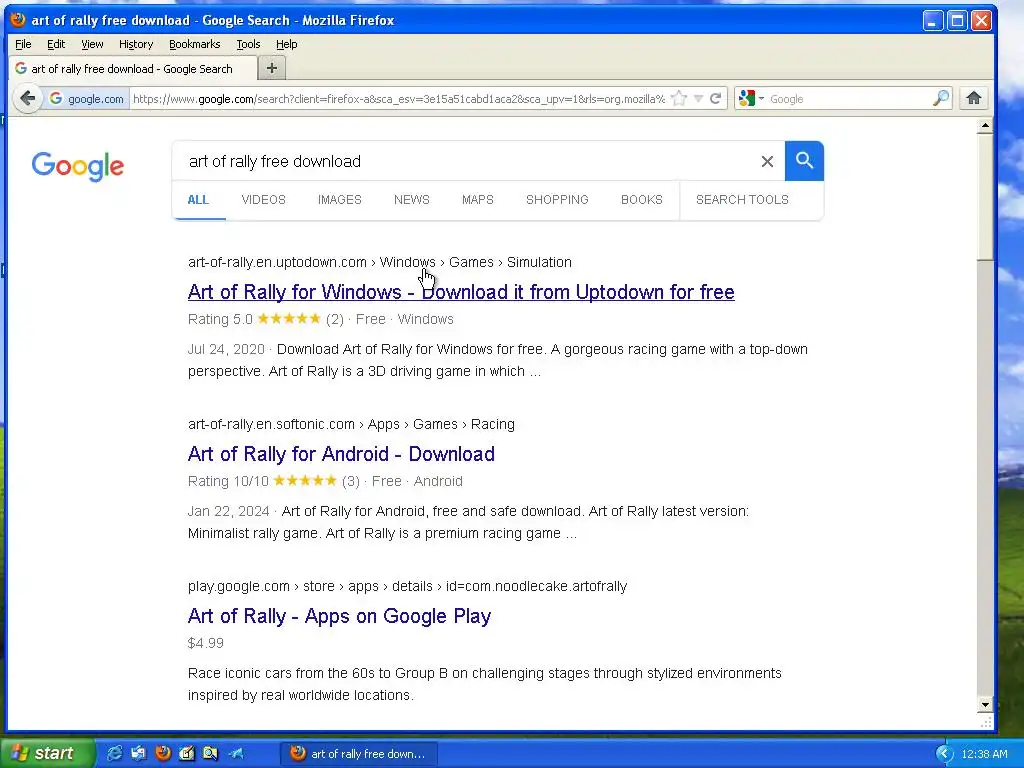Click the Firefox taskbar window button
The width and height of the screenshot is (1024, 768).
click(x=359, y=754)
